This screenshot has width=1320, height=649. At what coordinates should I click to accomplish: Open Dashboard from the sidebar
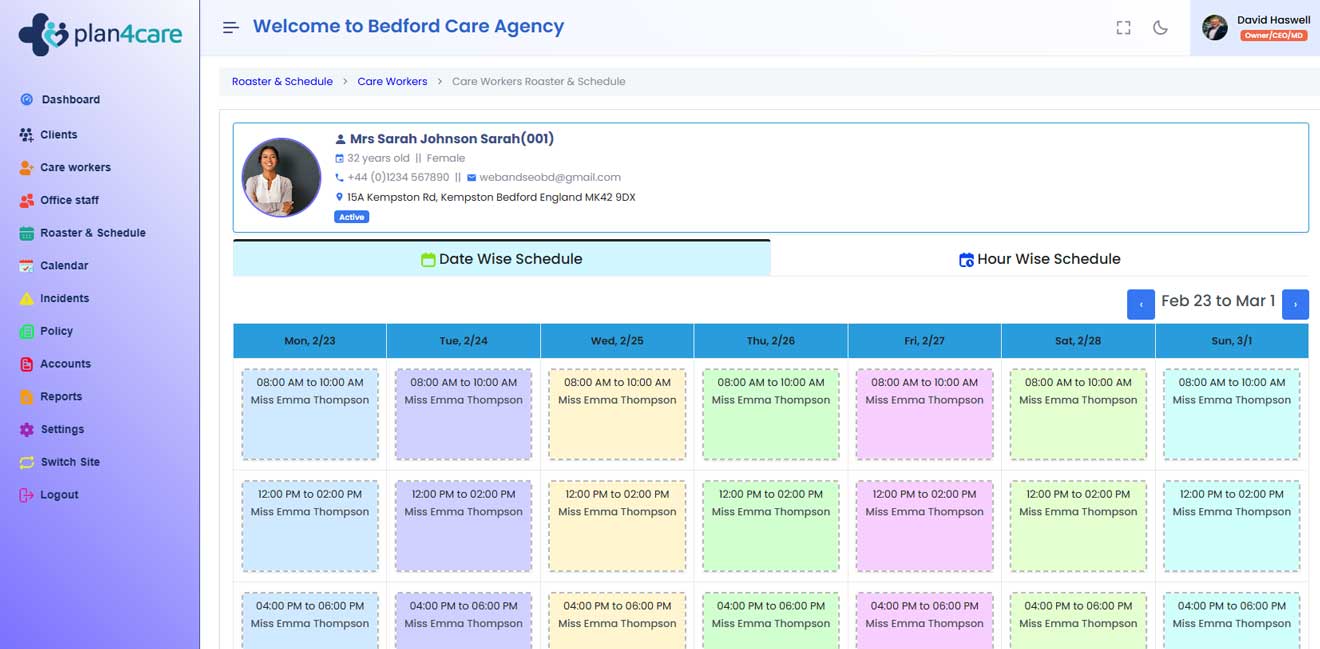70,100
